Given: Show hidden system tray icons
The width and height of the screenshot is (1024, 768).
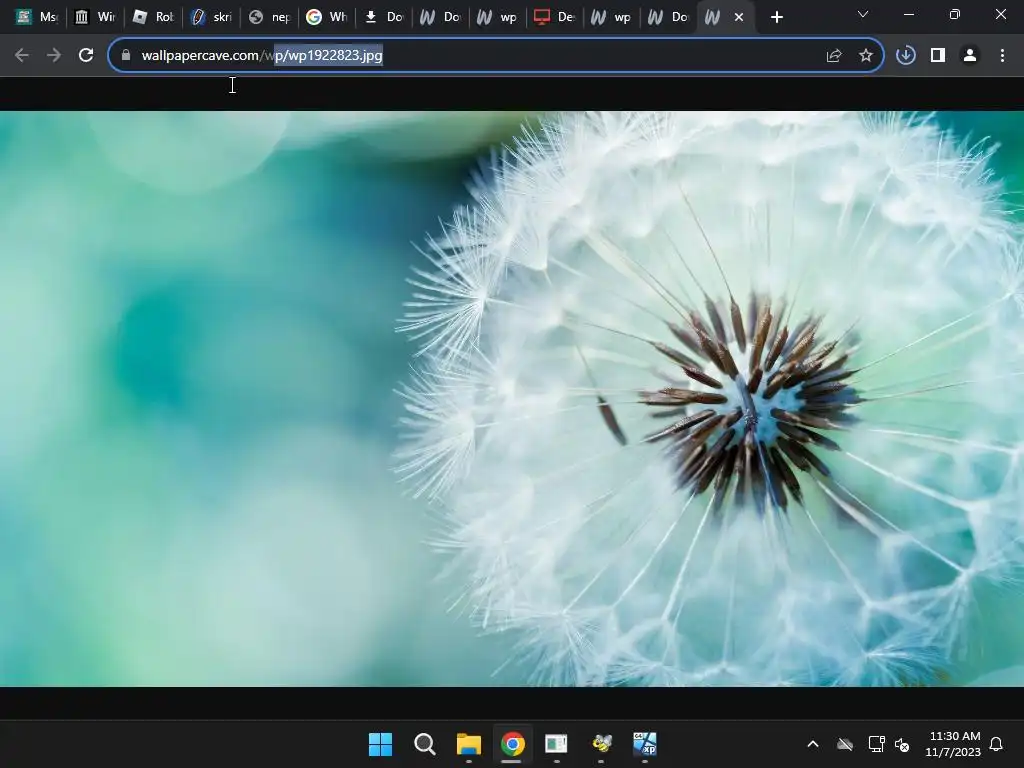Looking at the screenshot, I should click(813, 744).
